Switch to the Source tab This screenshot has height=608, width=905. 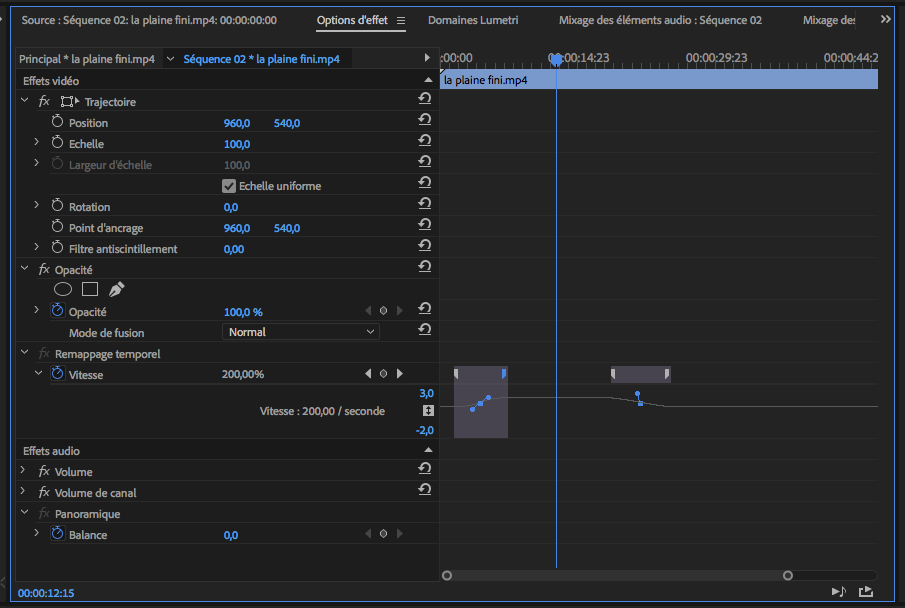(x=149, y=20)
